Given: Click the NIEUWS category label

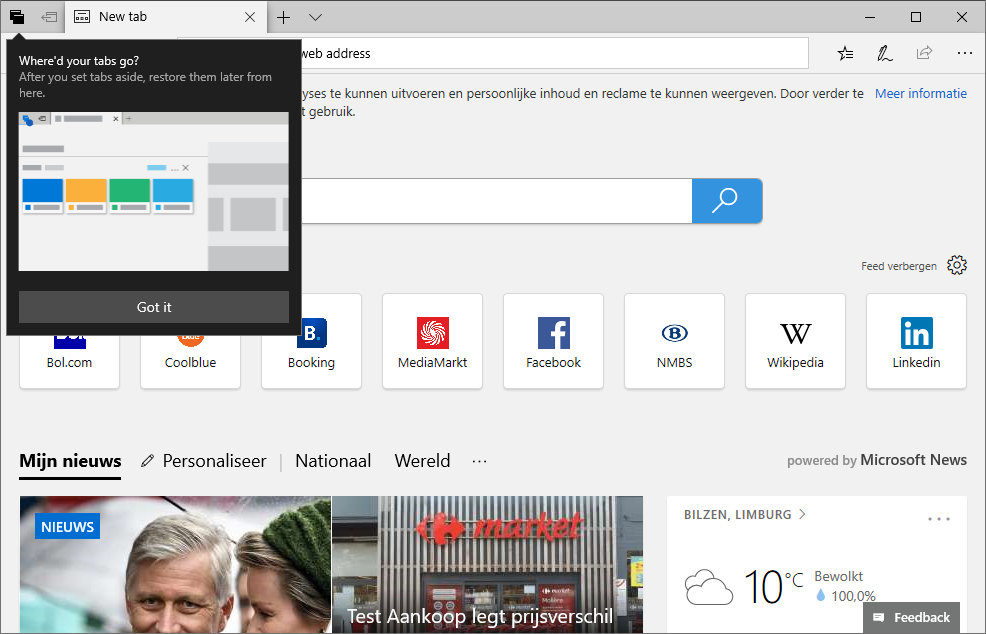Looking at the screenshot, I should click(x=67, y=526).
